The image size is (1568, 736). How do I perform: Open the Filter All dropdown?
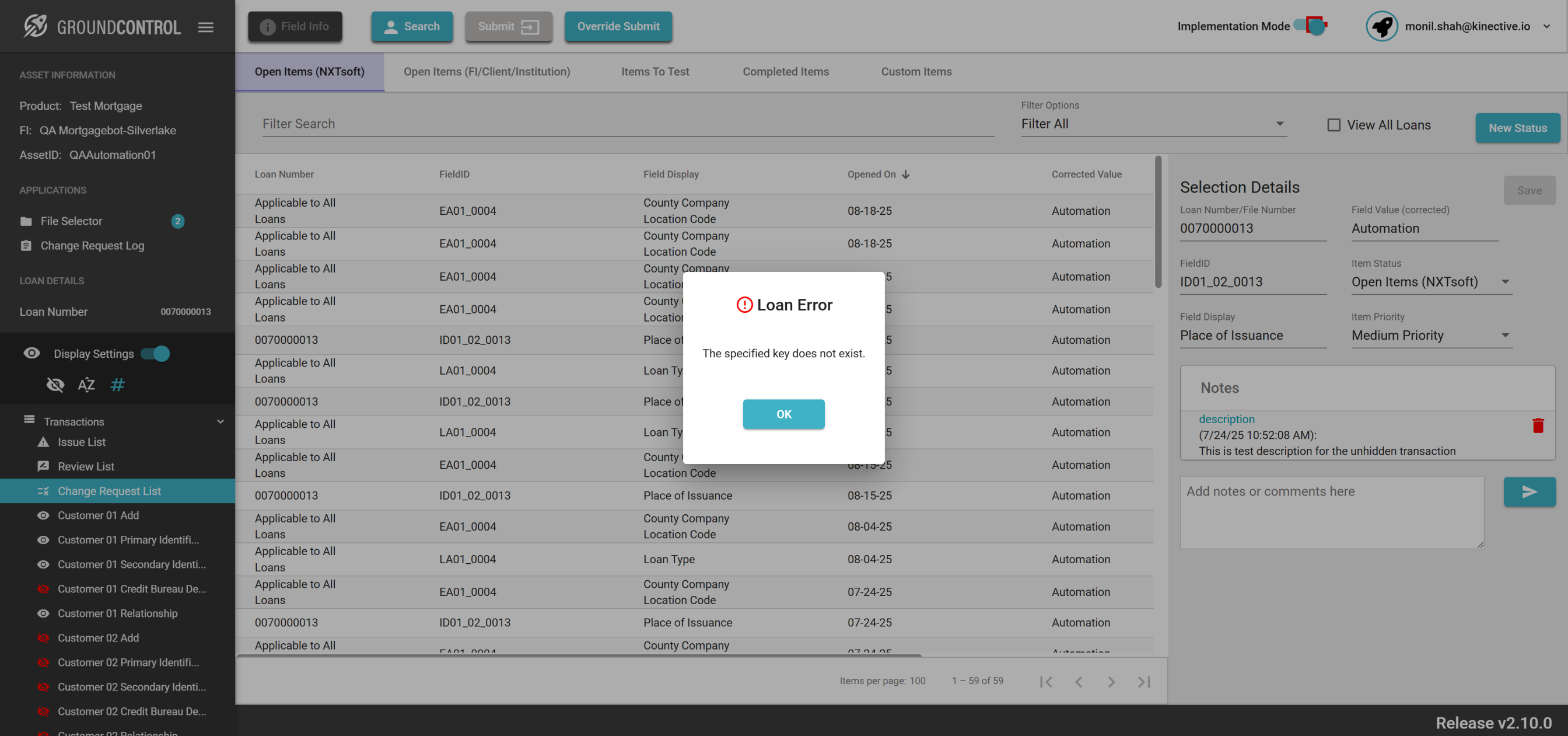[1153, 124]
